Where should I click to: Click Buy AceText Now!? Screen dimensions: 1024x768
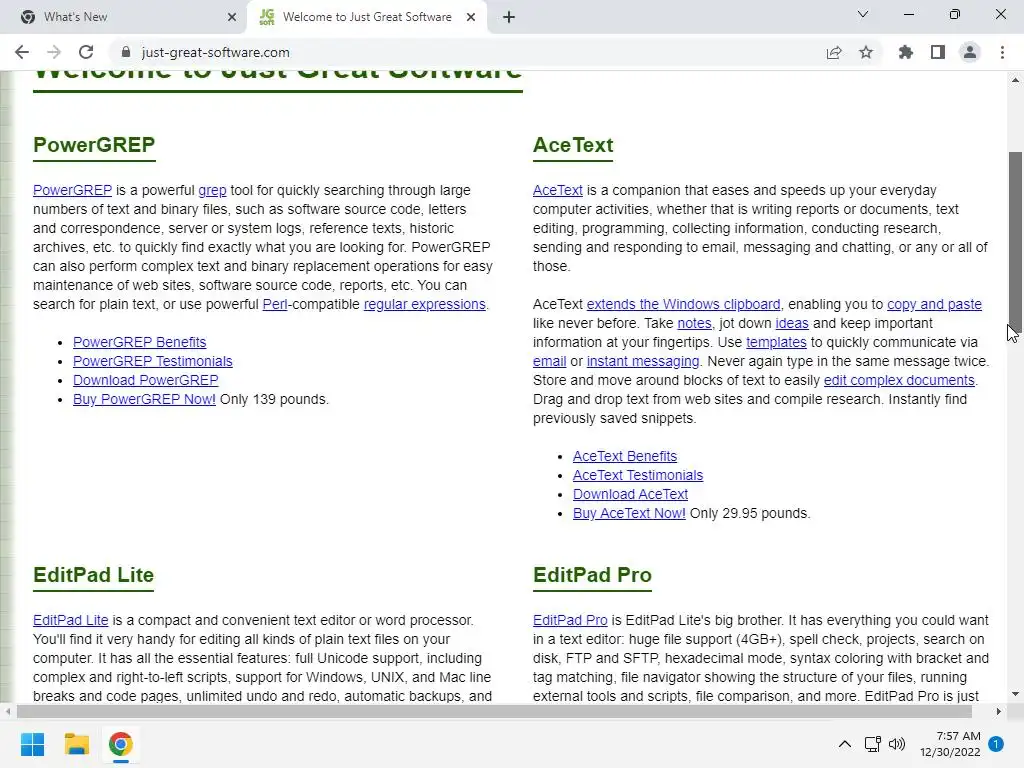(629, 513)
